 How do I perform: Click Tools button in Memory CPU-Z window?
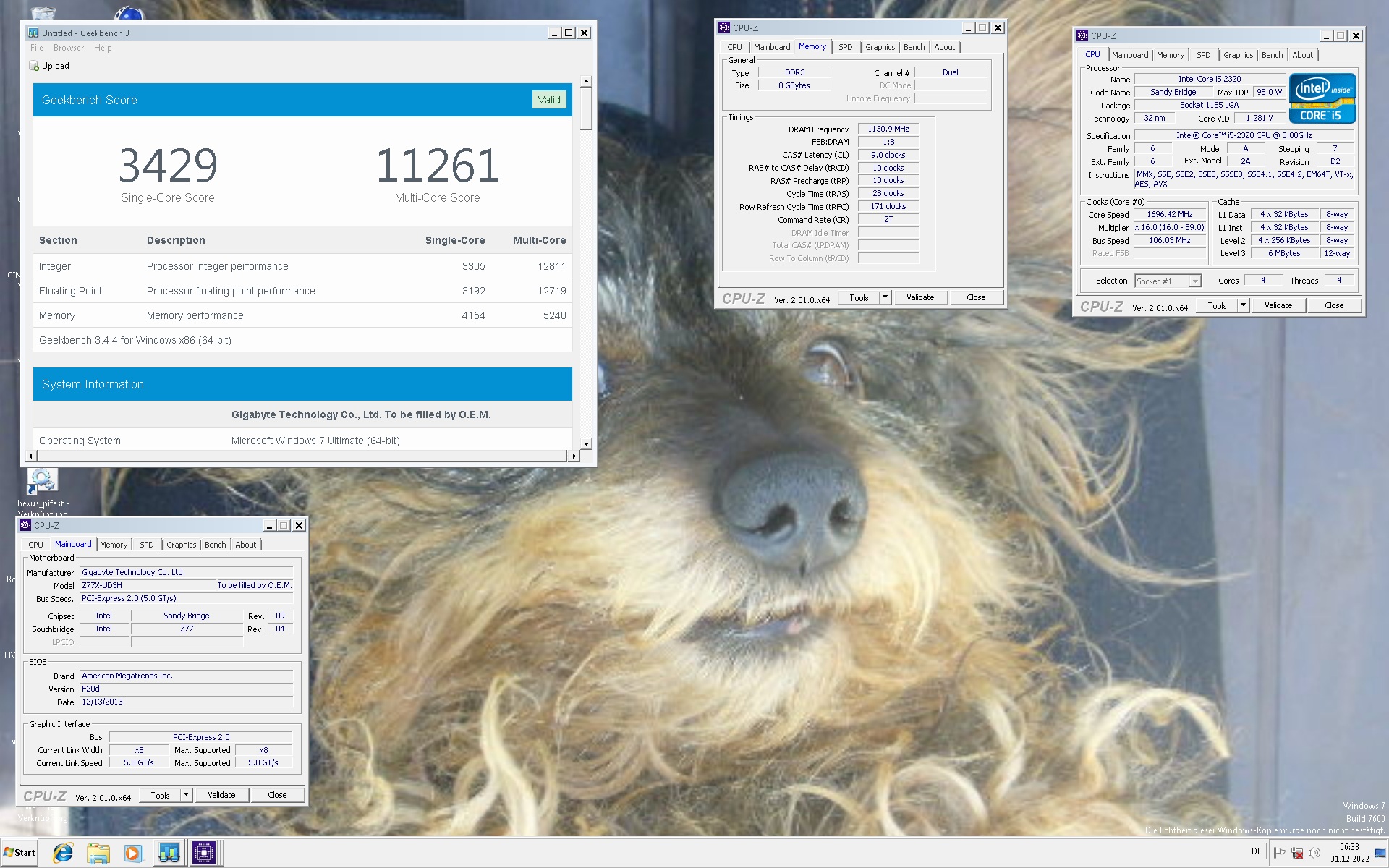click(x=859, y=297)
